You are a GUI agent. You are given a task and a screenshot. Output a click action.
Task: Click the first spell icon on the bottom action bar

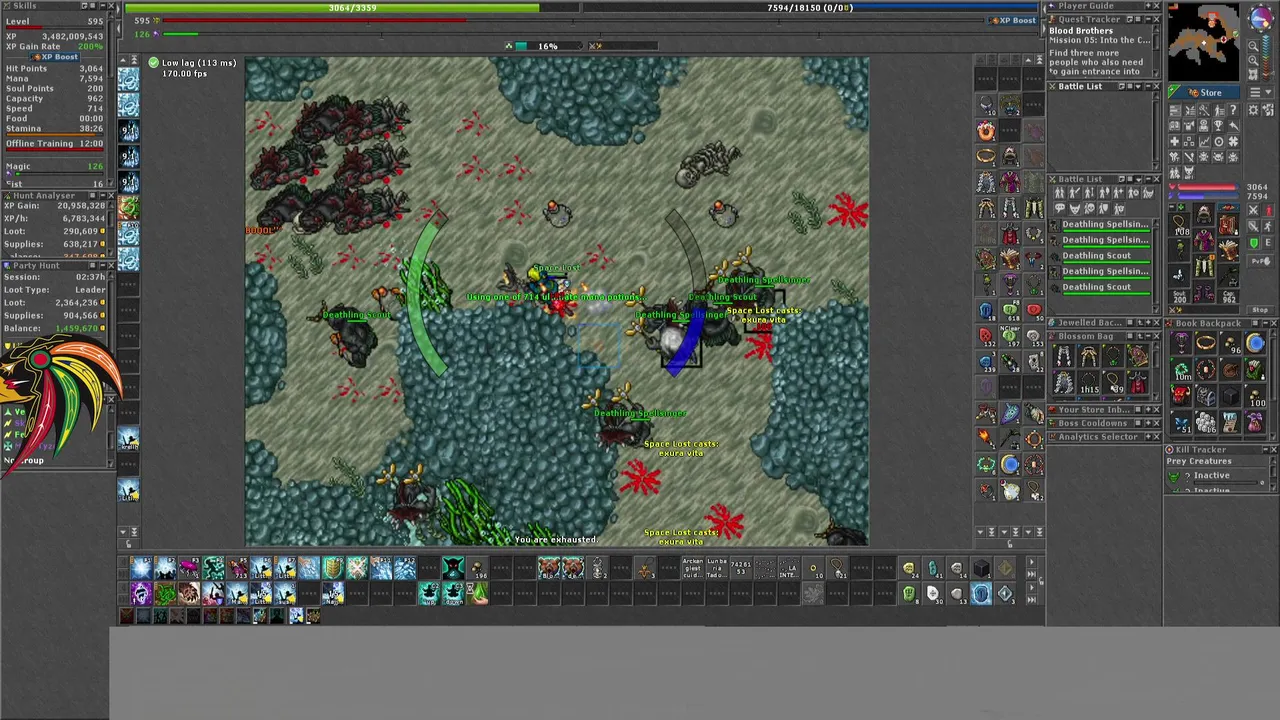[142, 568]
